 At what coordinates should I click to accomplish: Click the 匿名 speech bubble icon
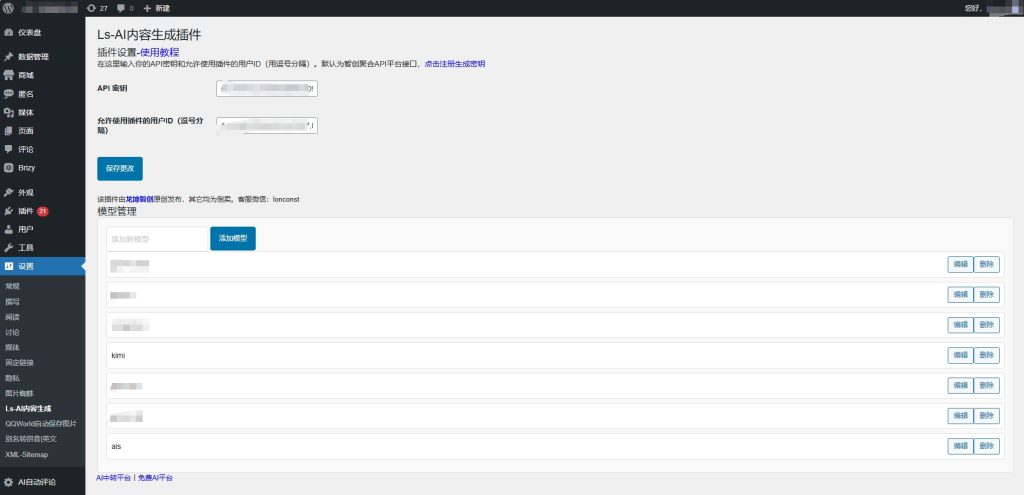pos(8,94)
